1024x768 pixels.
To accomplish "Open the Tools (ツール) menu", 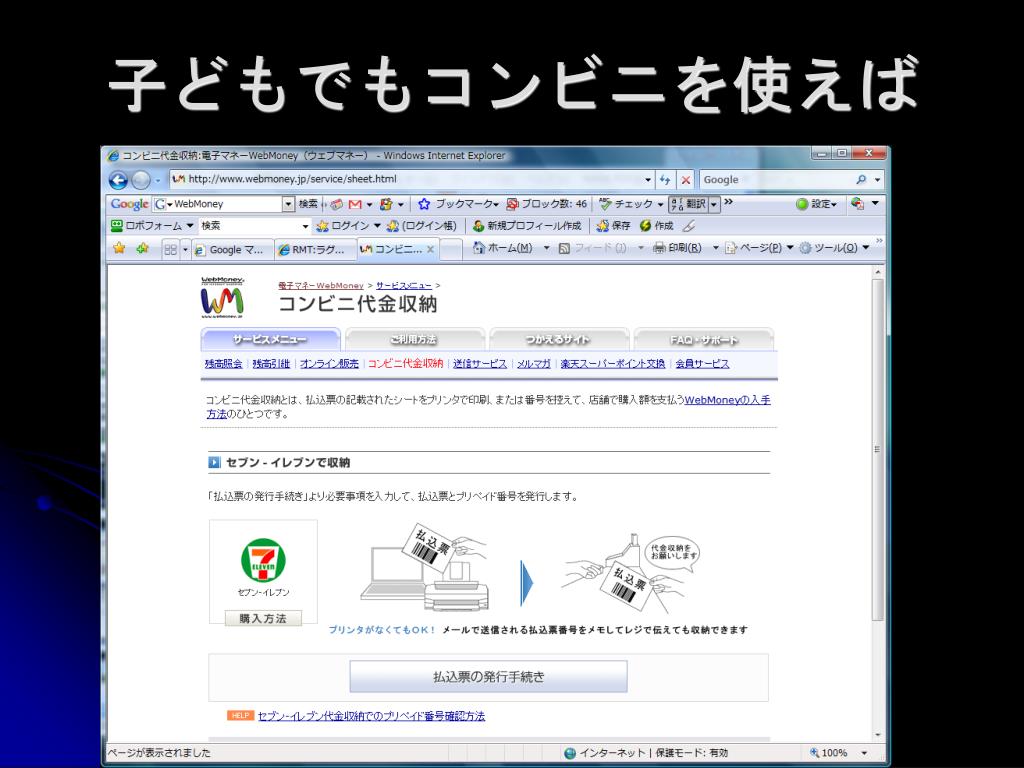I will (x=834, y=248).
